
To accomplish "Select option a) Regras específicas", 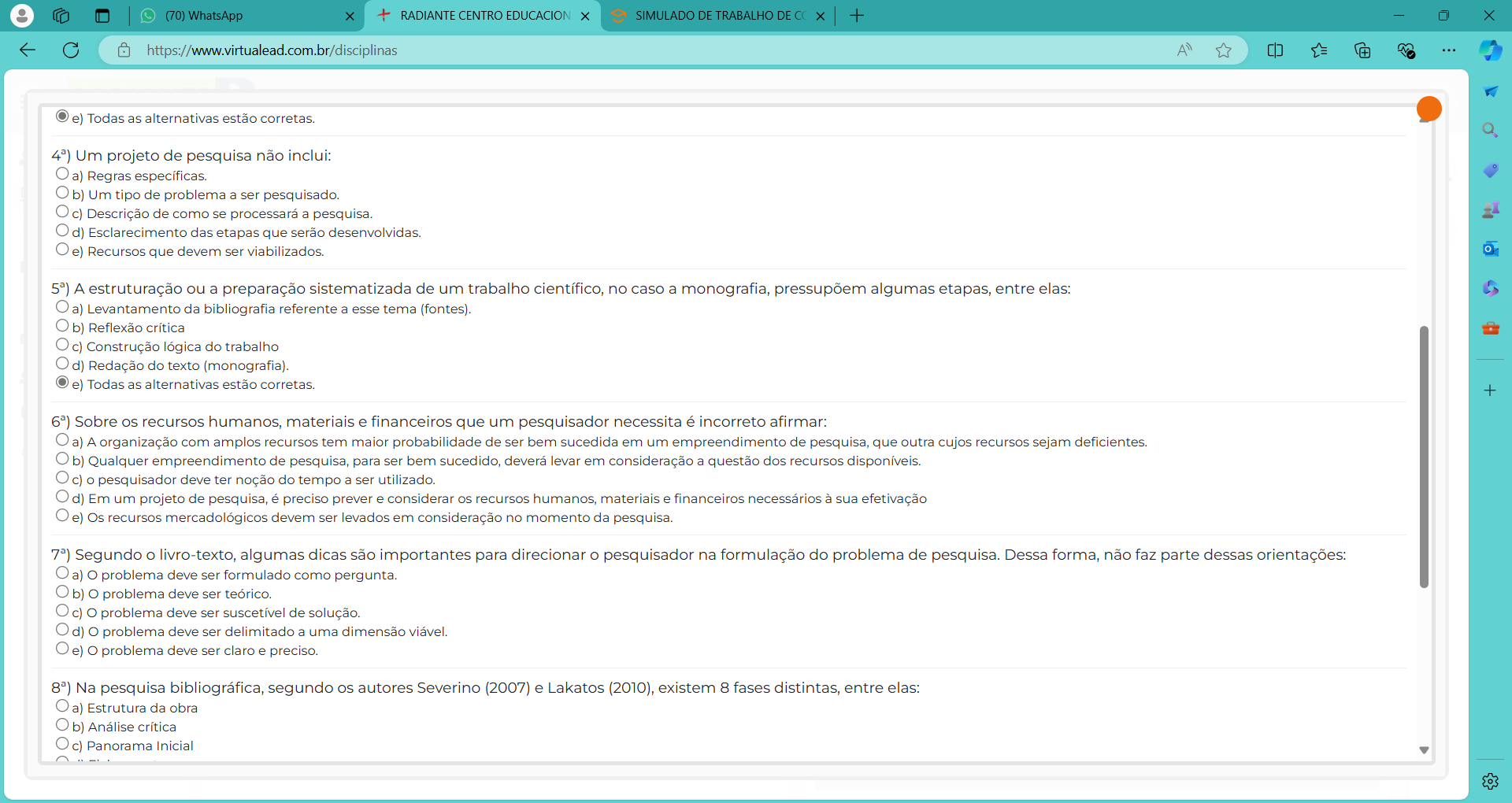I will click(x=62, y=174).
